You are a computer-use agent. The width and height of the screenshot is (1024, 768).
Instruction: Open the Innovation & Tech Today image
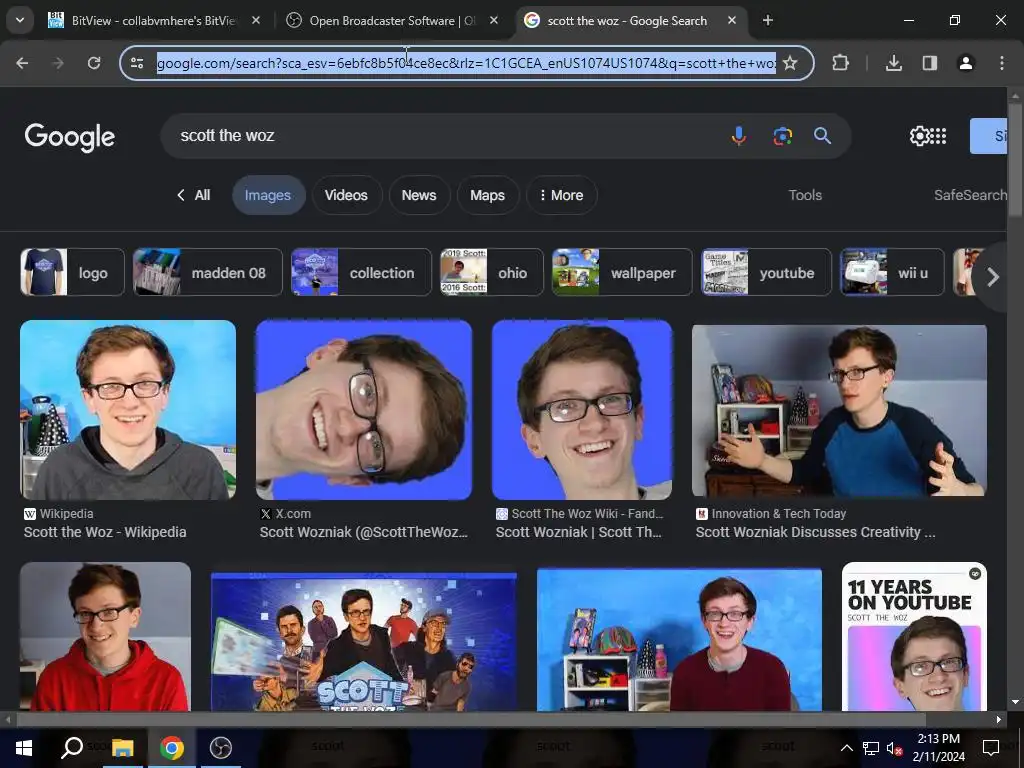point(839,410)
